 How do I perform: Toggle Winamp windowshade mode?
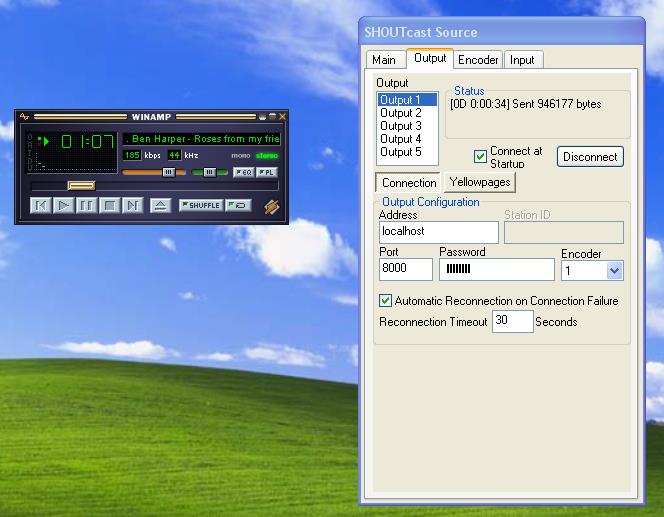(272, 116)
